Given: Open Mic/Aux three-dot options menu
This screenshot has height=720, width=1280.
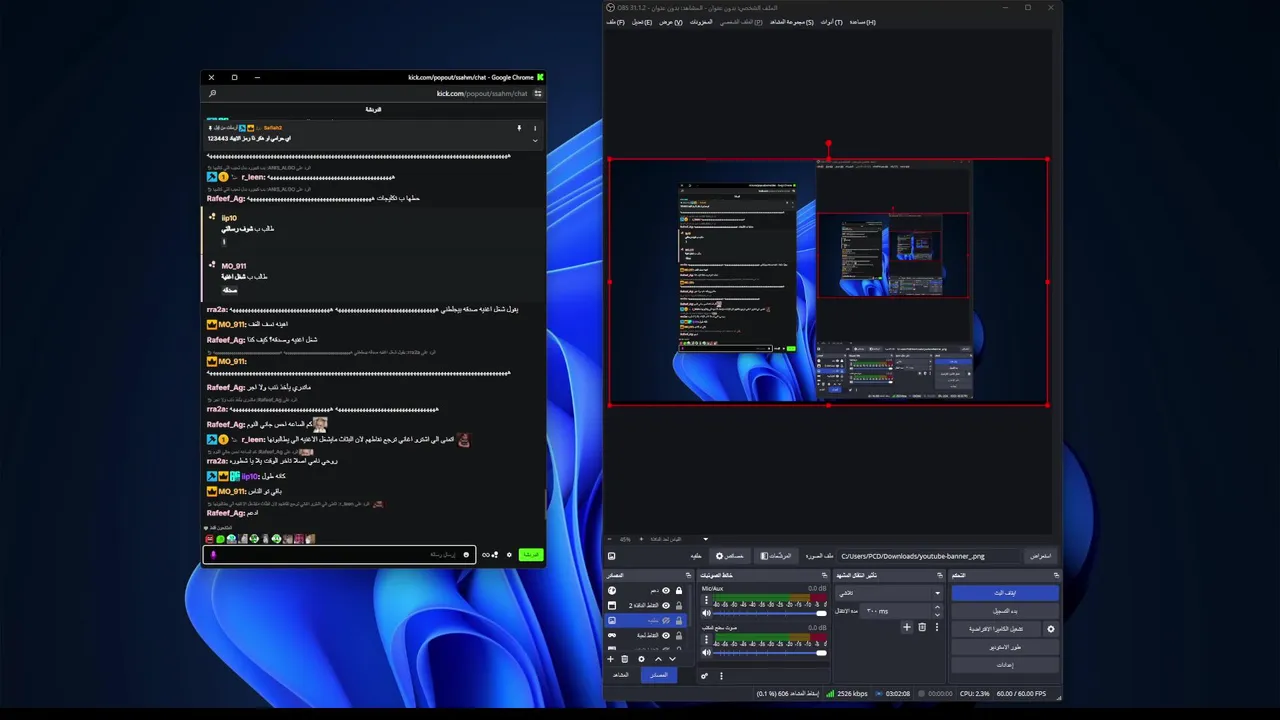Looking at the screenshot, I should [x=706, y=599].
